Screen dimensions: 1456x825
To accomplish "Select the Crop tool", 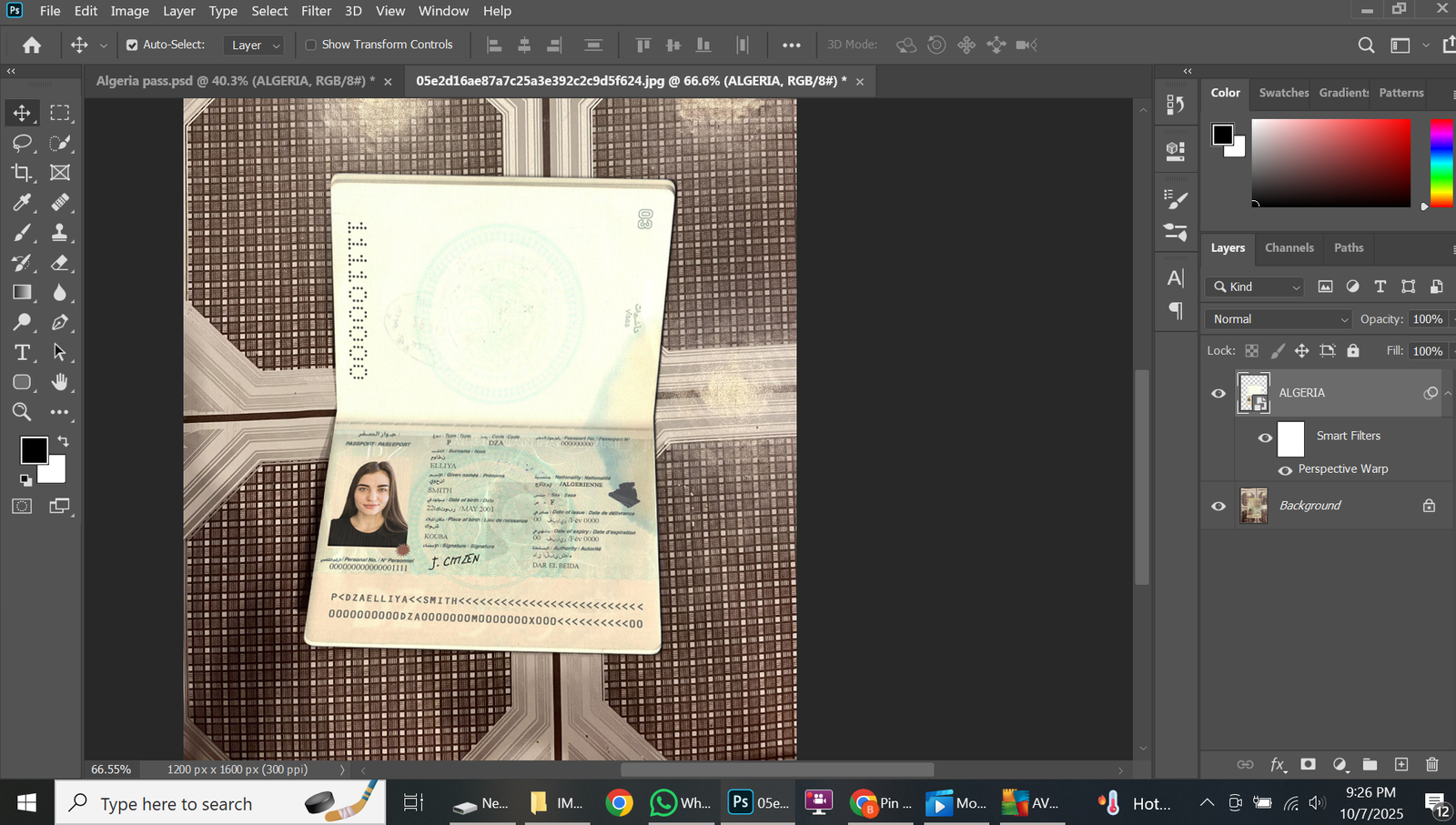I will click(22, 173).
